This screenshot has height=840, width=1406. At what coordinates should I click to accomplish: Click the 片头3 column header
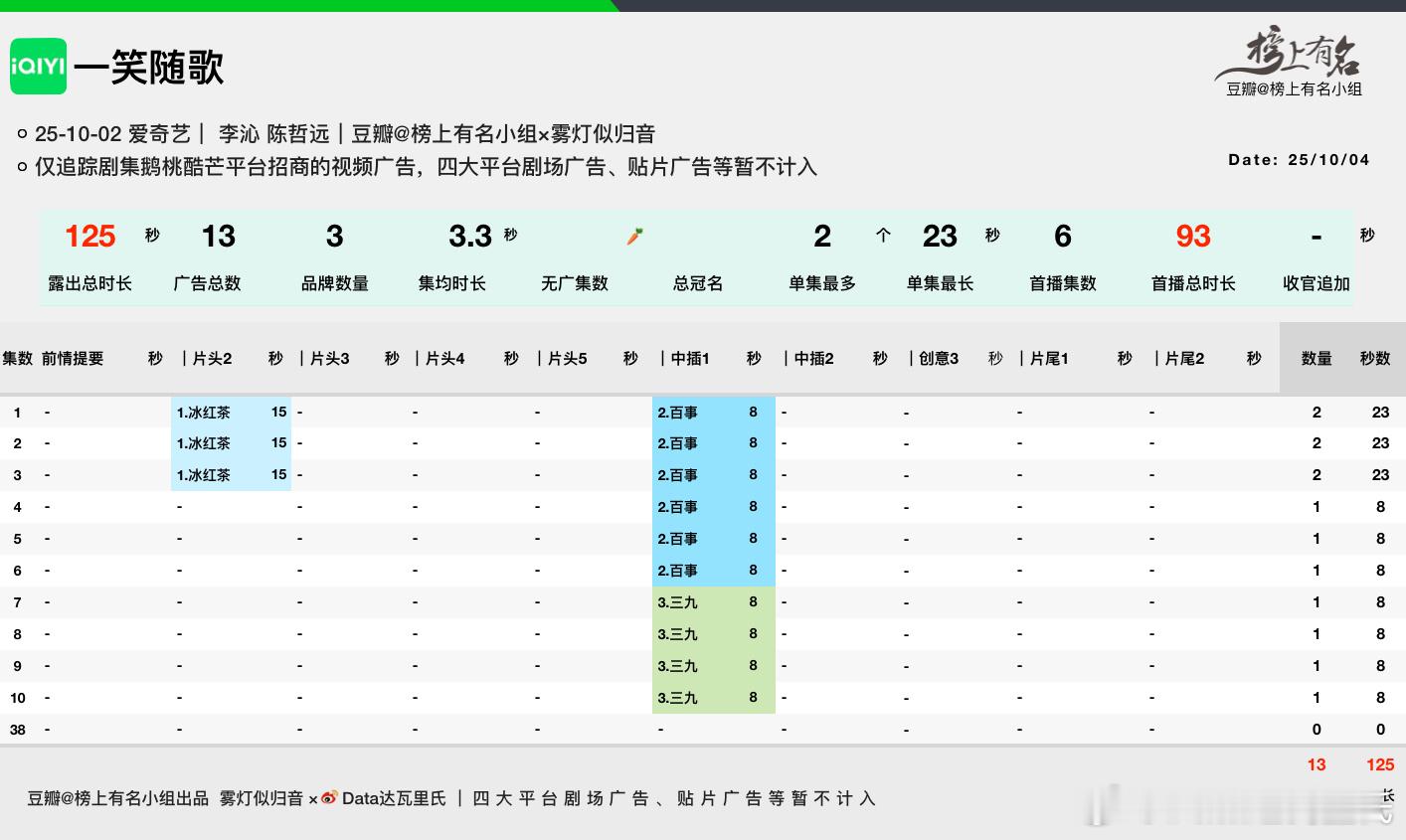pyautogui.click(x=330, y=358)
